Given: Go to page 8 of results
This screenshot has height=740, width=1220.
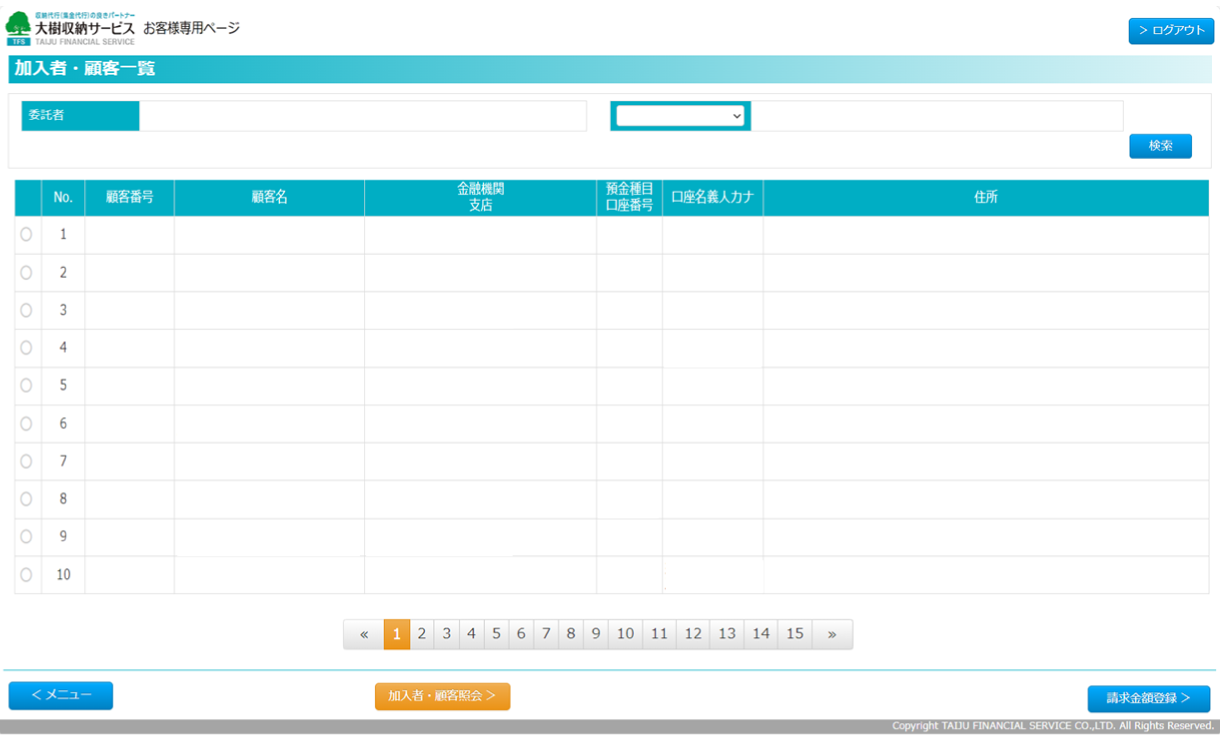Looking at the screenshot, I should (571, 634).
